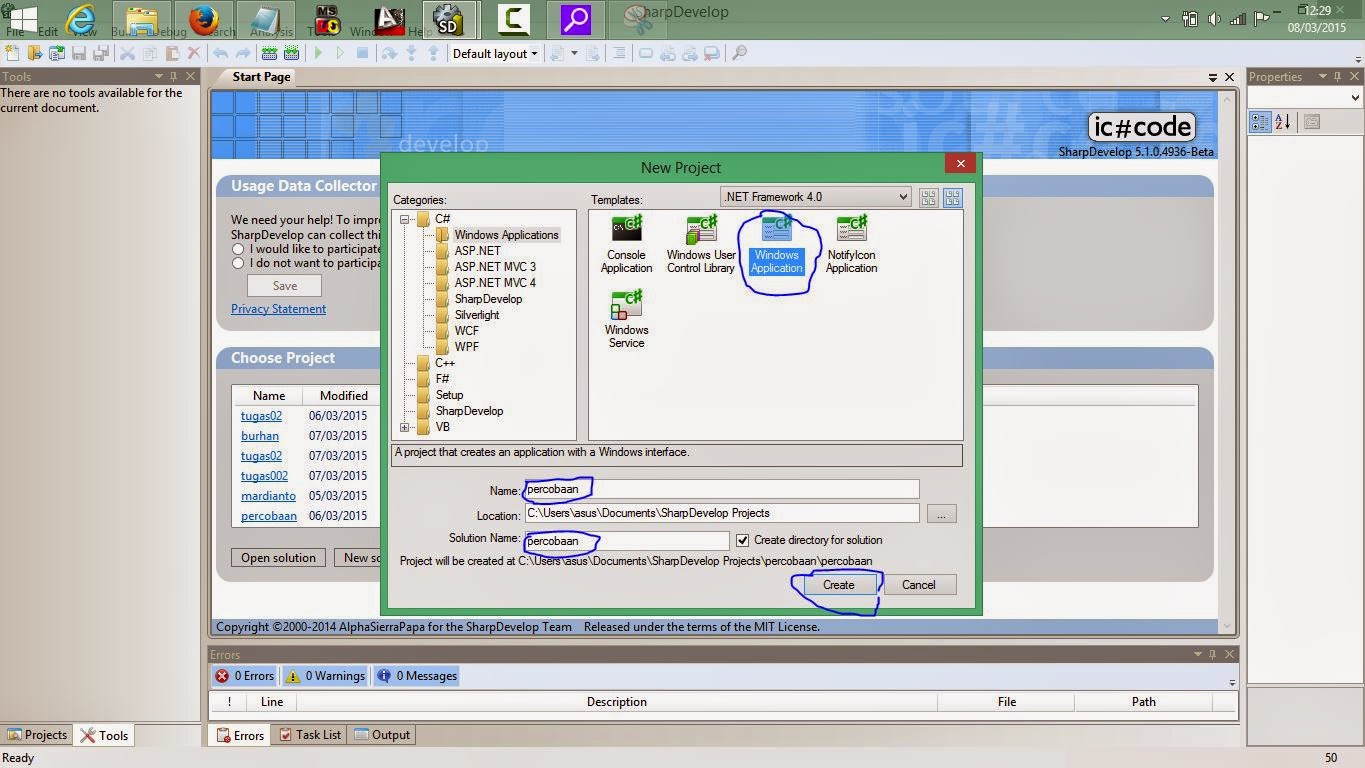Open the .NET Framework 4.0 dropdown
1365x768 pixels.
[x=816, y=197]
